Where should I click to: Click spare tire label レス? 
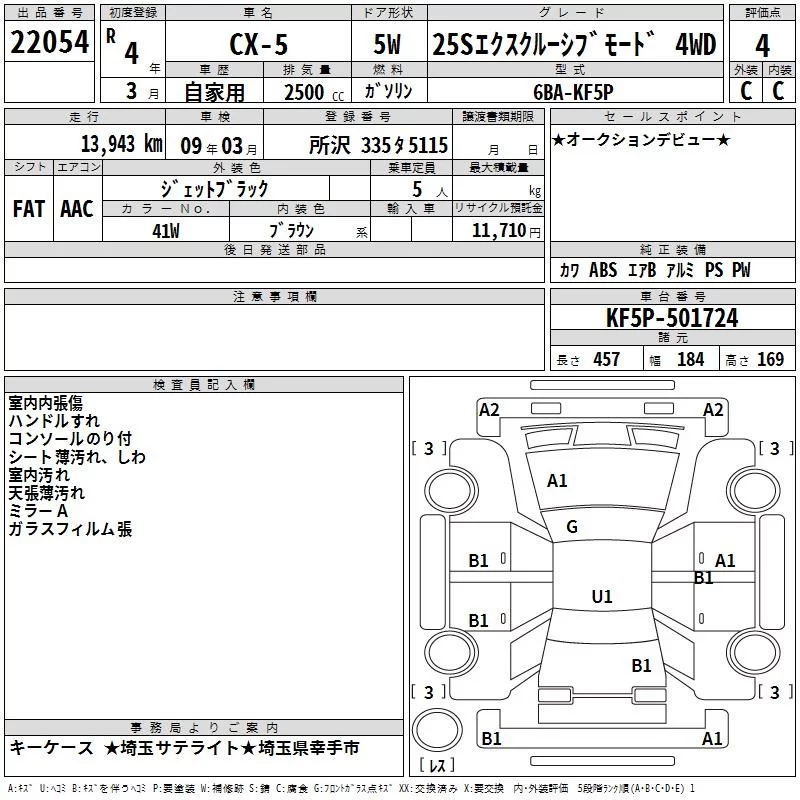[x=437, y=765]
